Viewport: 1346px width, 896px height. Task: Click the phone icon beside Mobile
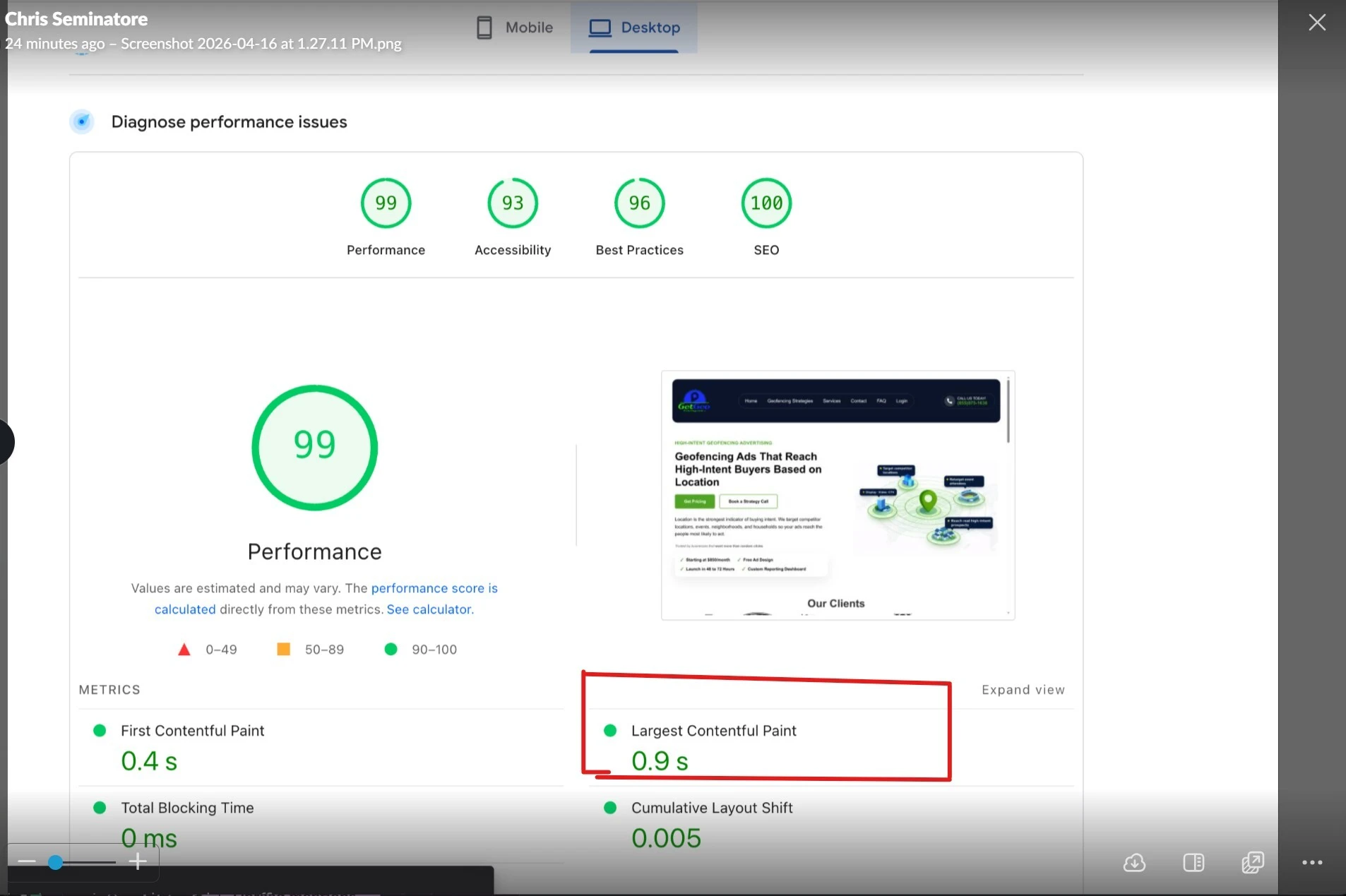point(483,27)
